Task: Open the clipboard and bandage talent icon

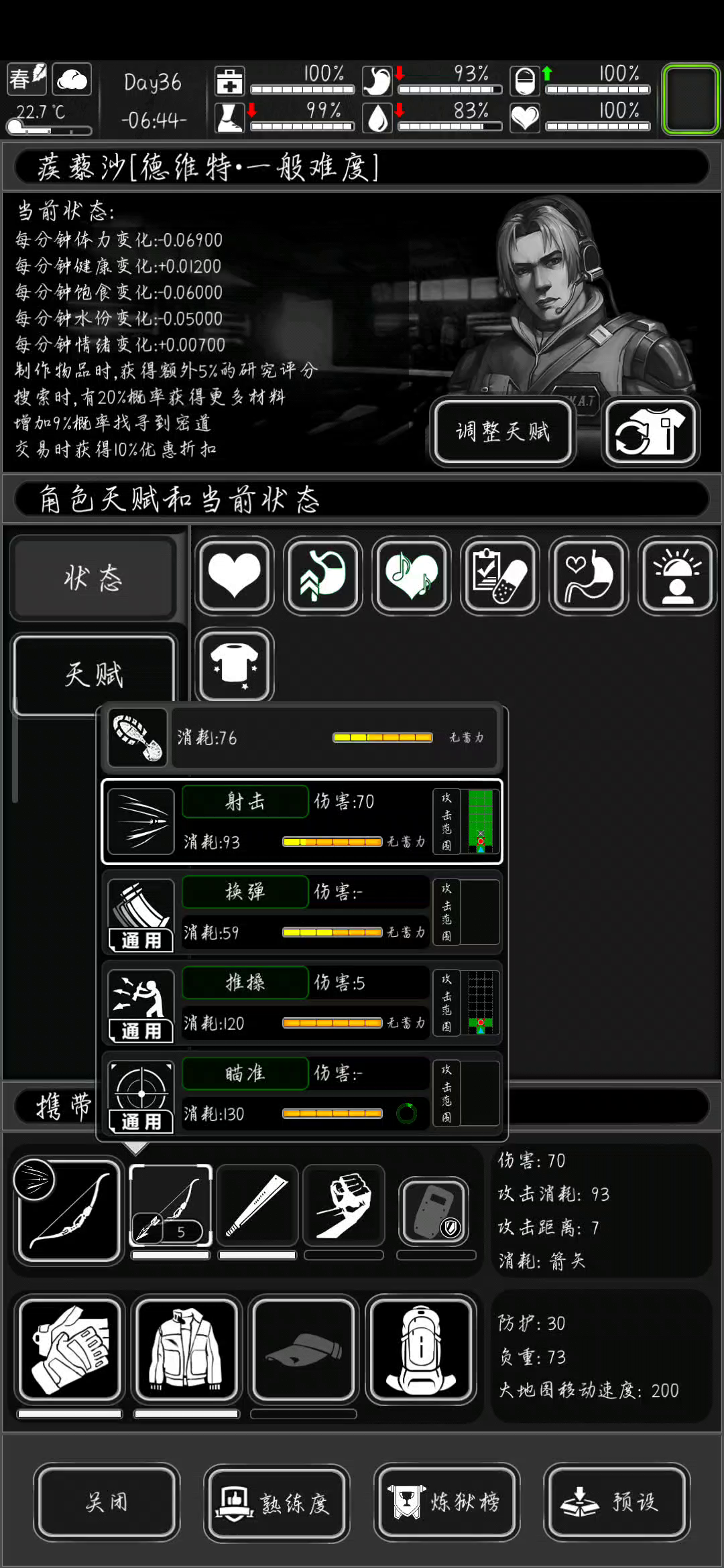Action: pyautogui.click(x=500, y=576)
